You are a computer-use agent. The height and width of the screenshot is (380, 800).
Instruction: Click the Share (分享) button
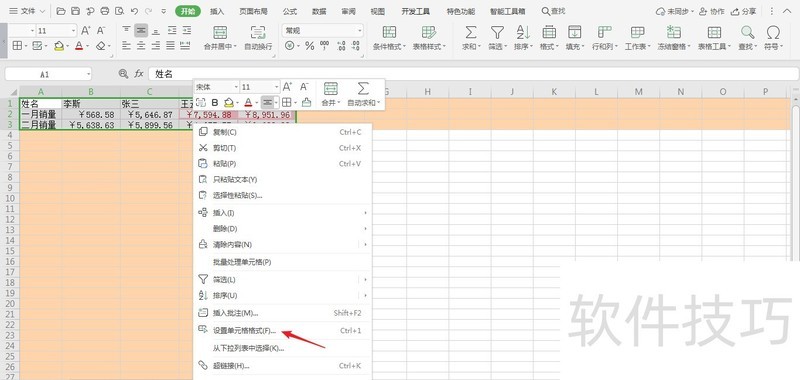tap(744, 11)
